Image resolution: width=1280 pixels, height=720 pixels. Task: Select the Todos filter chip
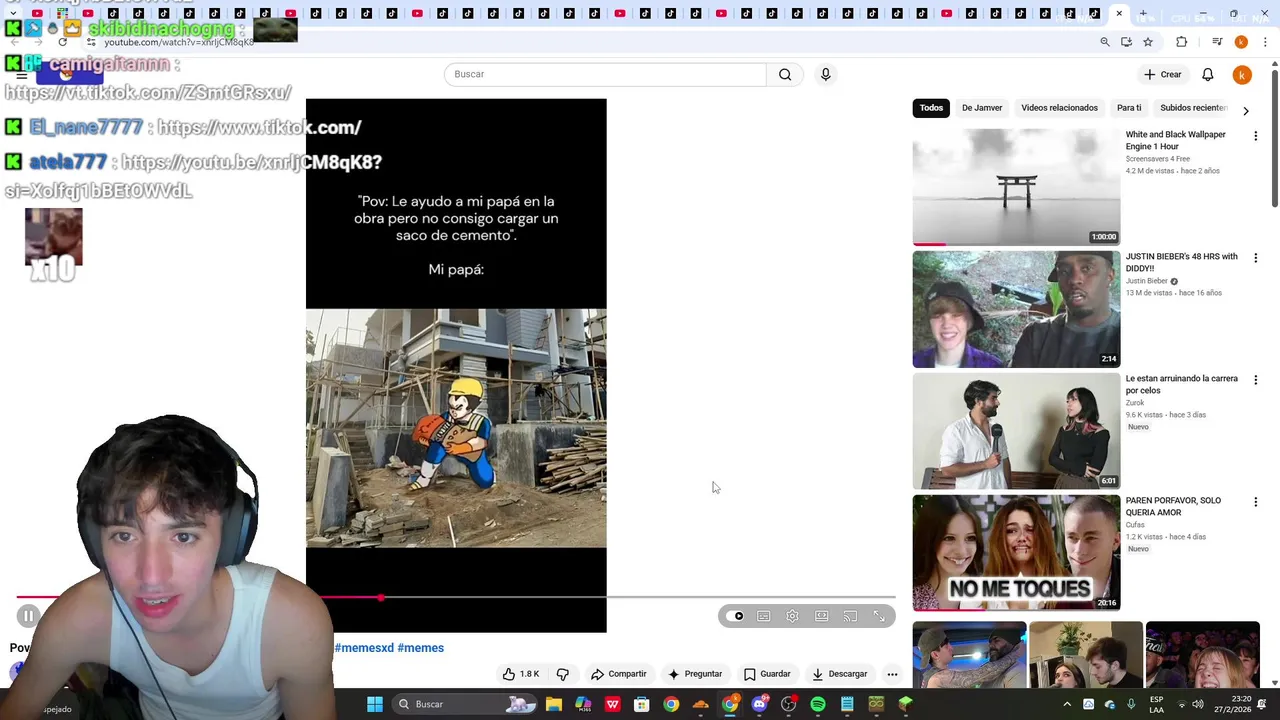[931, 108]
